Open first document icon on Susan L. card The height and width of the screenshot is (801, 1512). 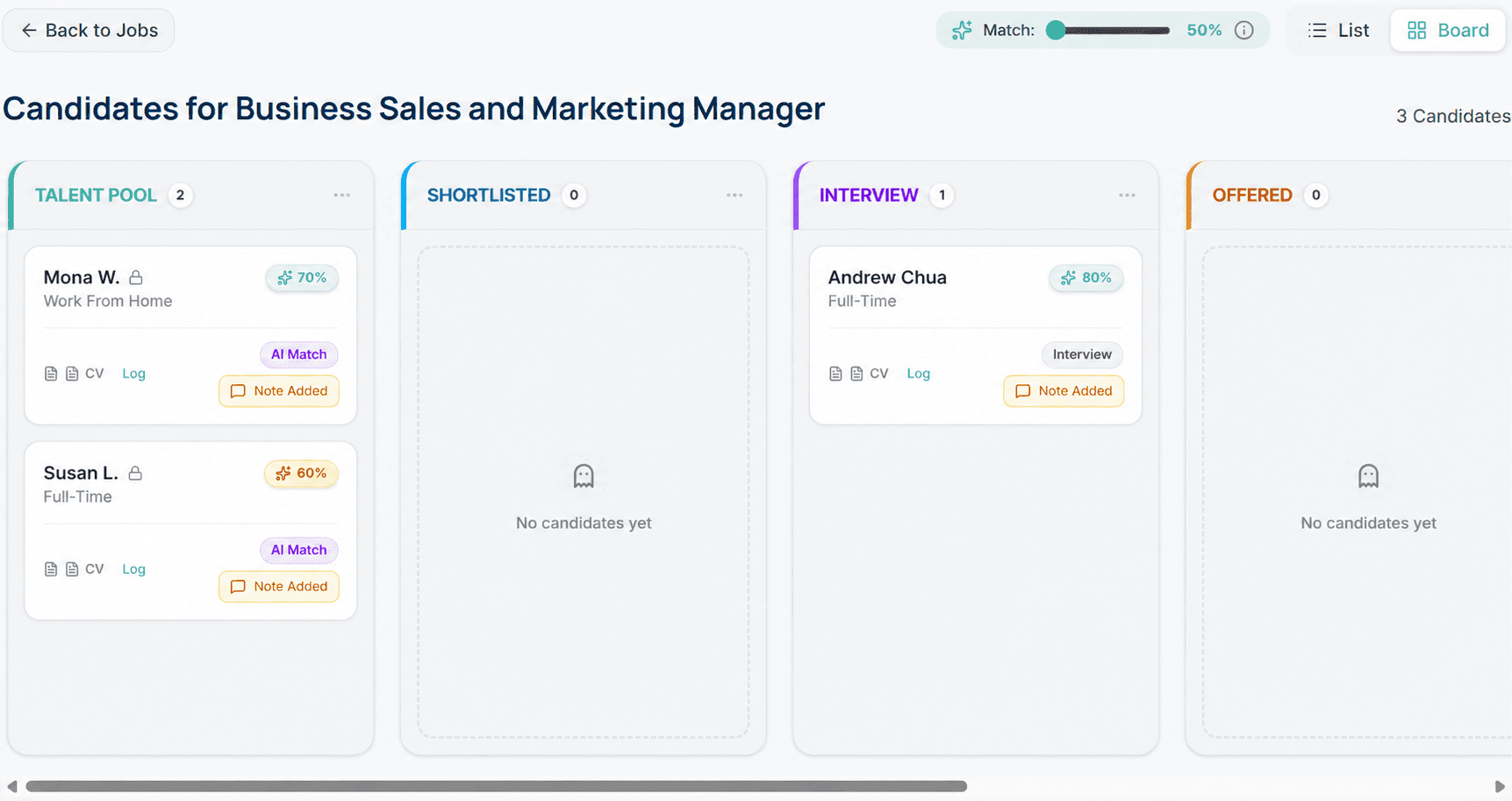(x=51, y=569)
